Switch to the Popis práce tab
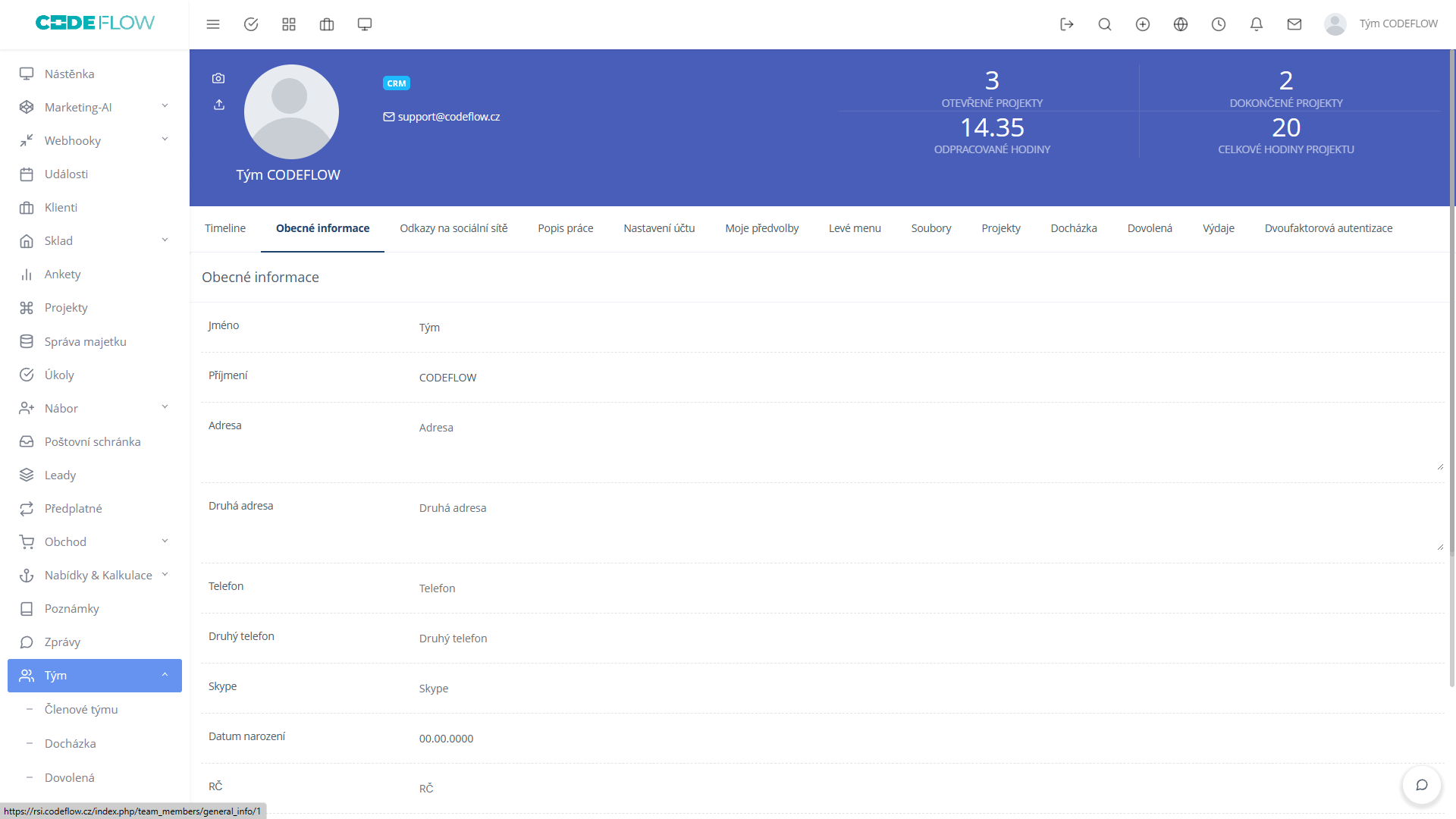 566,228
